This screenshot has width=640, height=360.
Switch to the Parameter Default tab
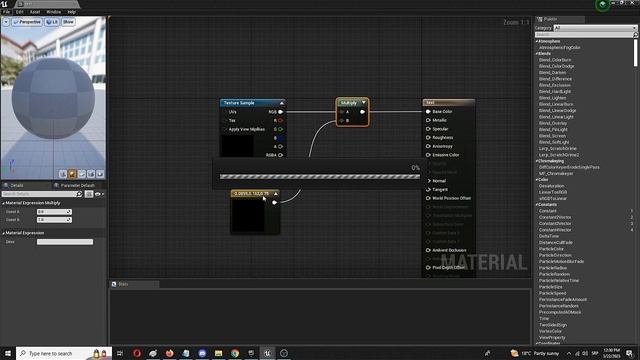click(x=77, y=185)
